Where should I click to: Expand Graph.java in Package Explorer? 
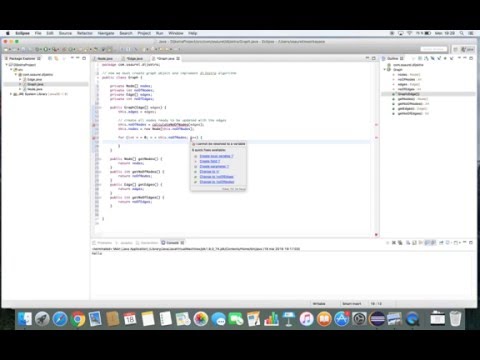(x=20, y=84)
